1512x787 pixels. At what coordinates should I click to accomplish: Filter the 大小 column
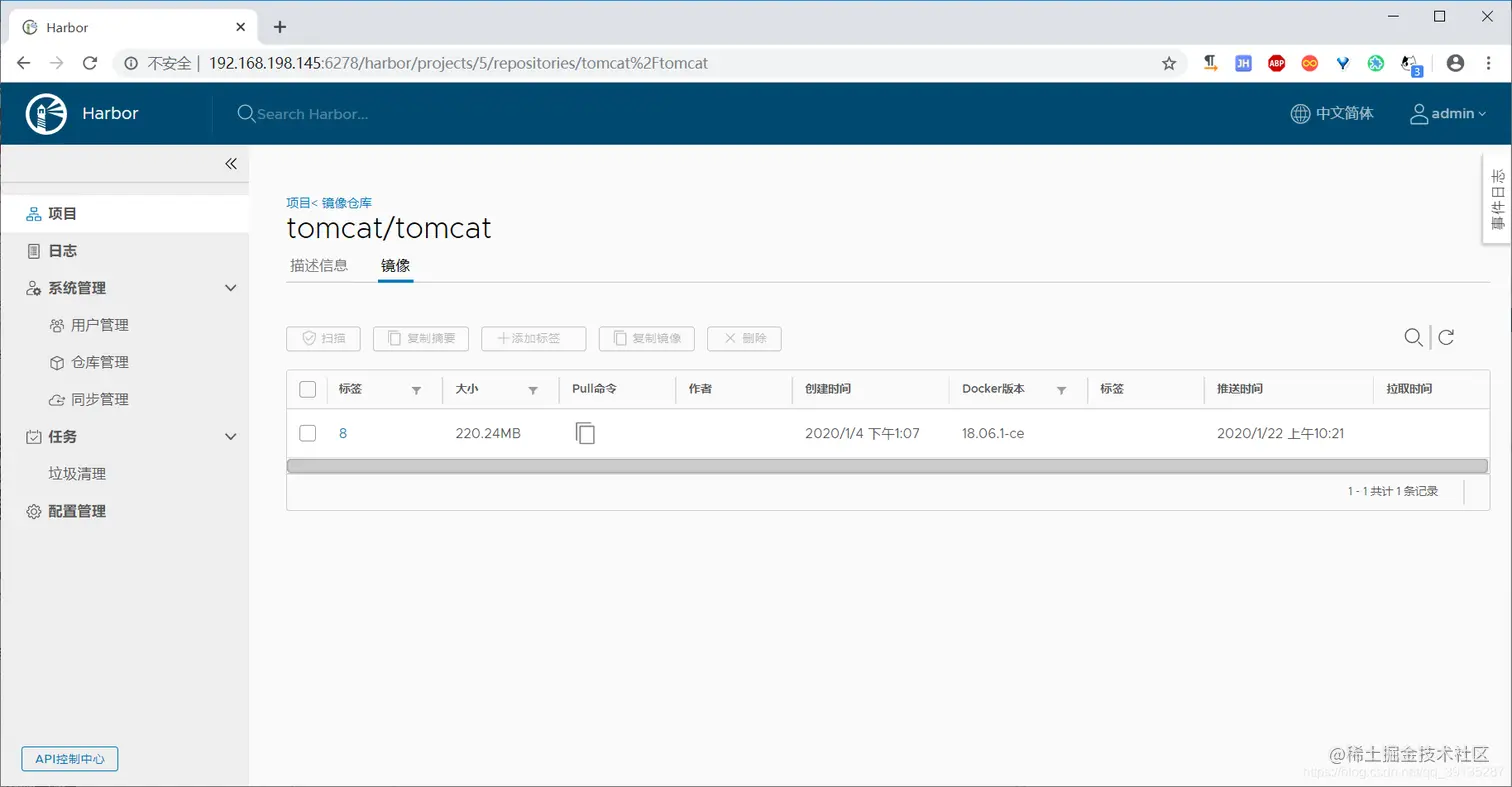click(x=533, y=390)
